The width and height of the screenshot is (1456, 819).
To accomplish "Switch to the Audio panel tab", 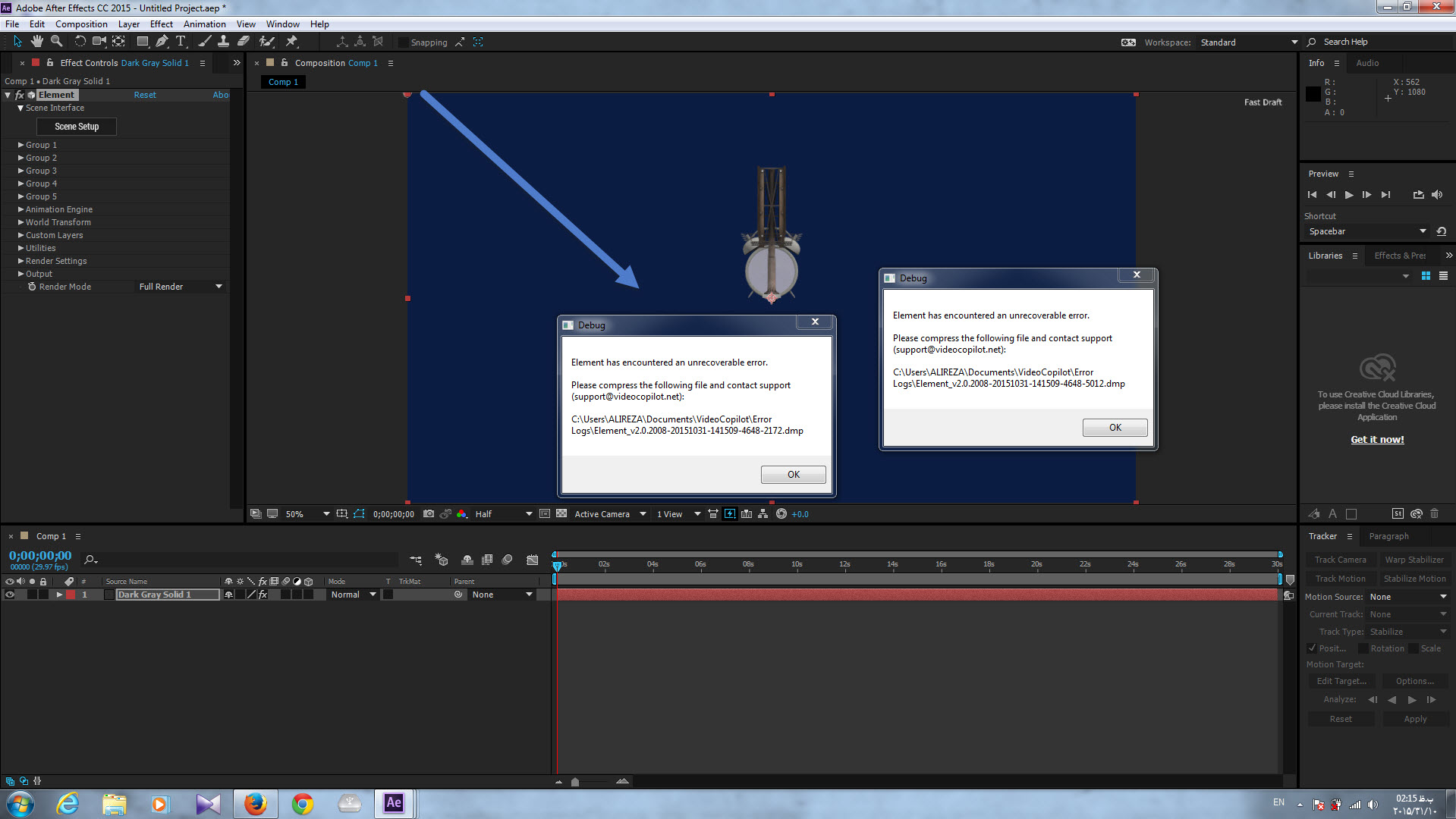I will coord(1367,63).
